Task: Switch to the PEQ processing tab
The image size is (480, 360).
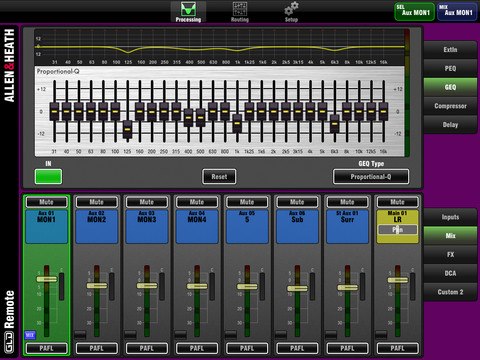Action: (x=450, y=68)
